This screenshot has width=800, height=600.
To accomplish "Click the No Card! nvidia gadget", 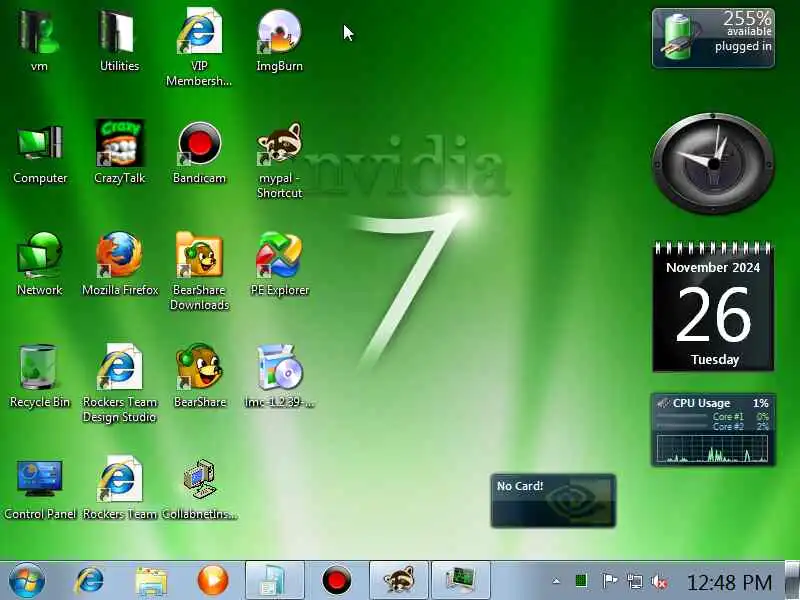I will tap(554, 501).
